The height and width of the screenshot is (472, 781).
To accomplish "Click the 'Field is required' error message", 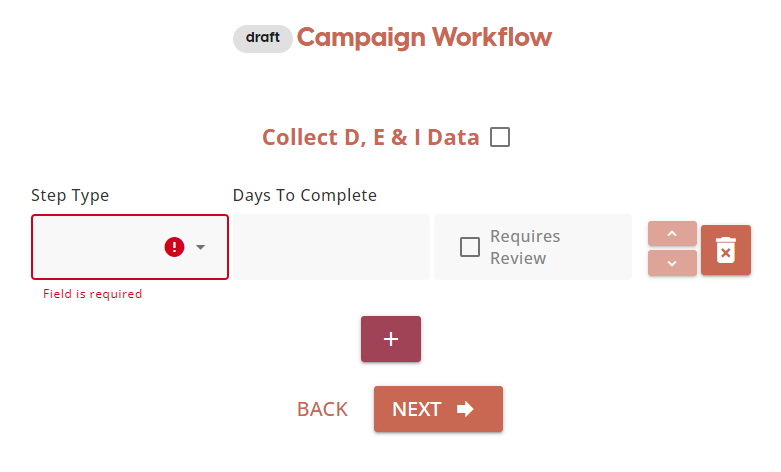I will pyautogui.click(x=93, y=294).
